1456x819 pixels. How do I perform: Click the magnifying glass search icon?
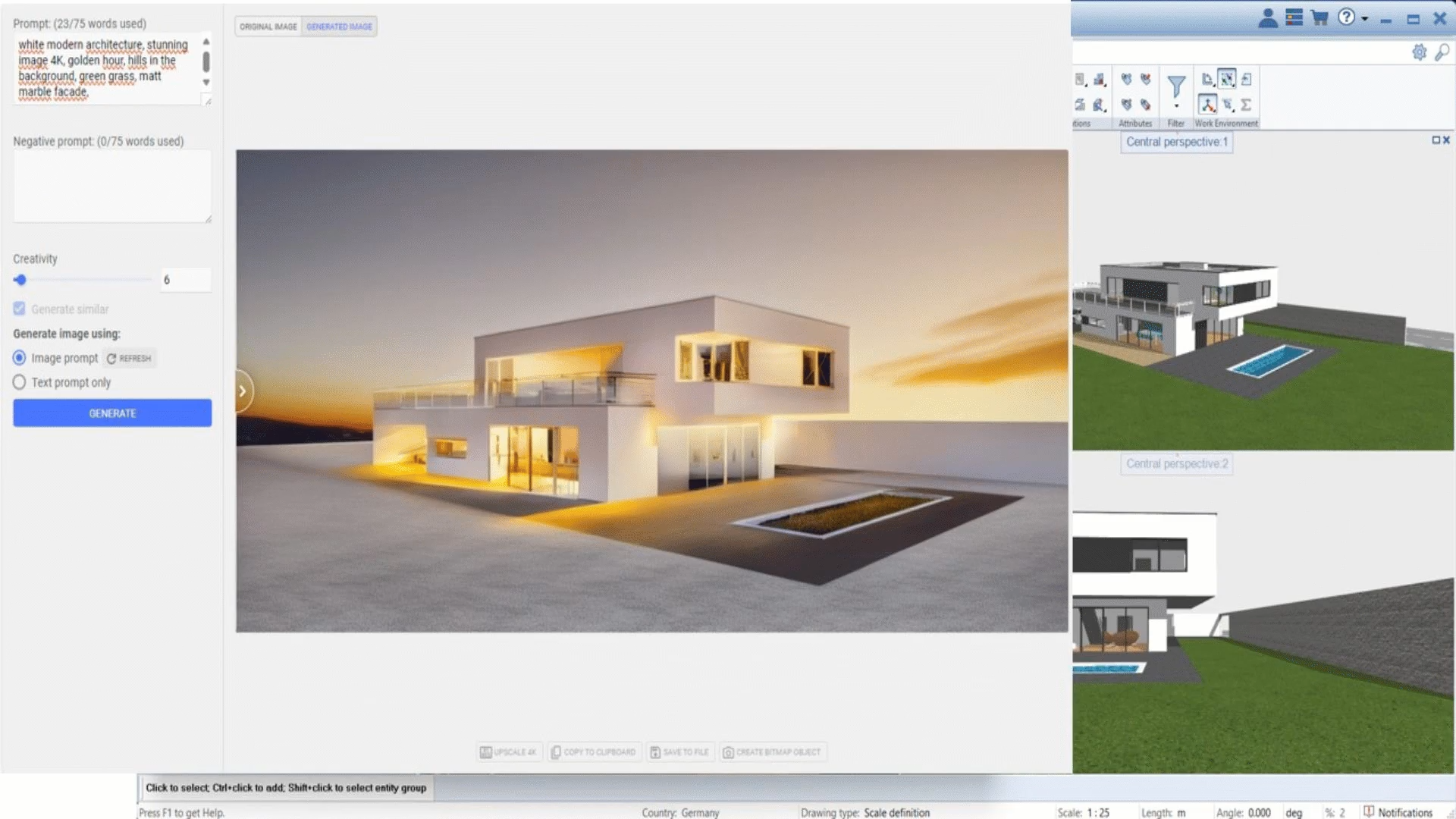(x=1442, y=52)
